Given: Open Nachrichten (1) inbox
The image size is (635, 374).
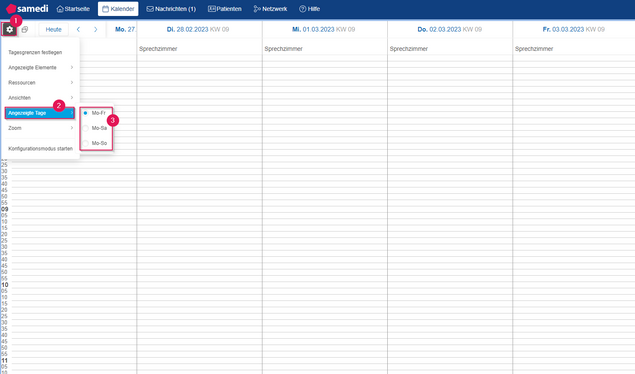Looking at the screenshot, I should click(171, 9).
